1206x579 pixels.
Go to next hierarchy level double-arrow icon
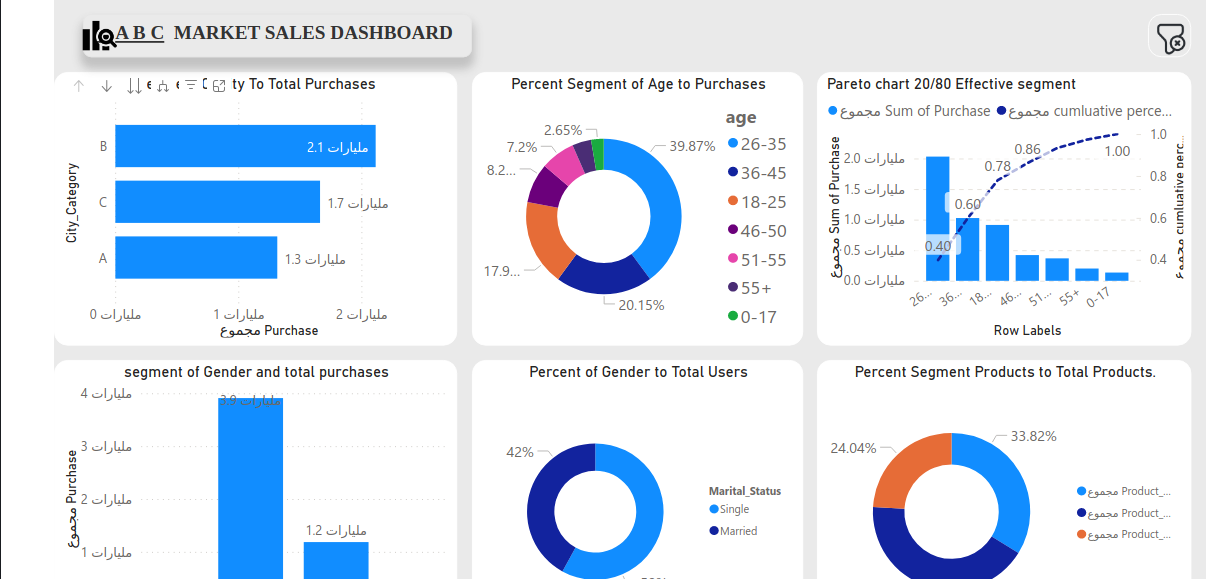click(135, 86)
